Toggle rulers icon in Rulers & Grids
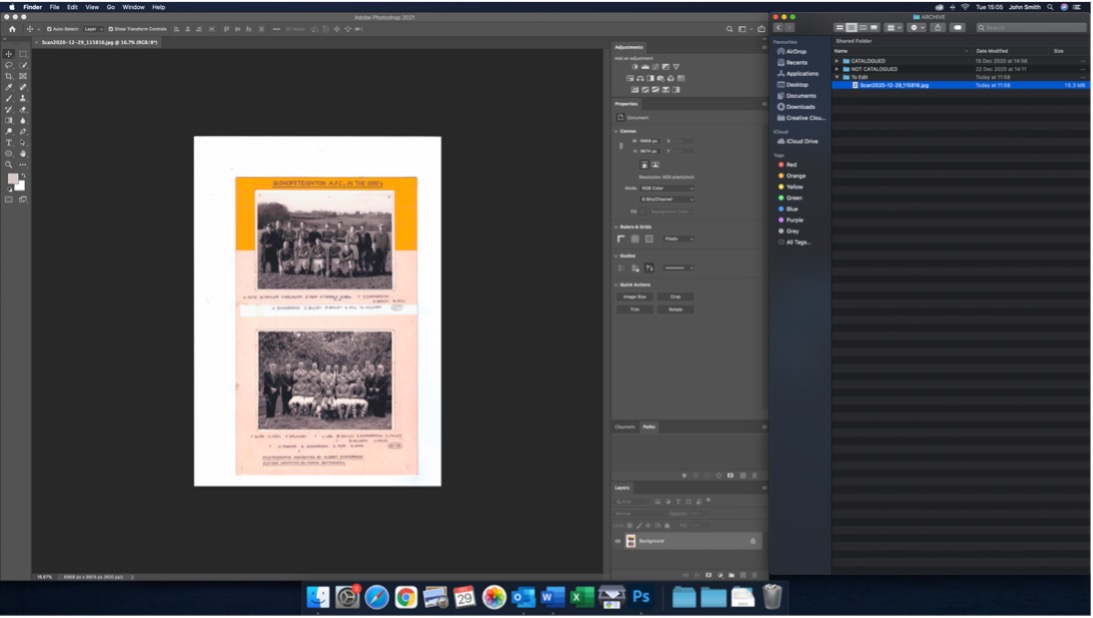The width and height of the screenshot is (1093, 618). [621, 239]
